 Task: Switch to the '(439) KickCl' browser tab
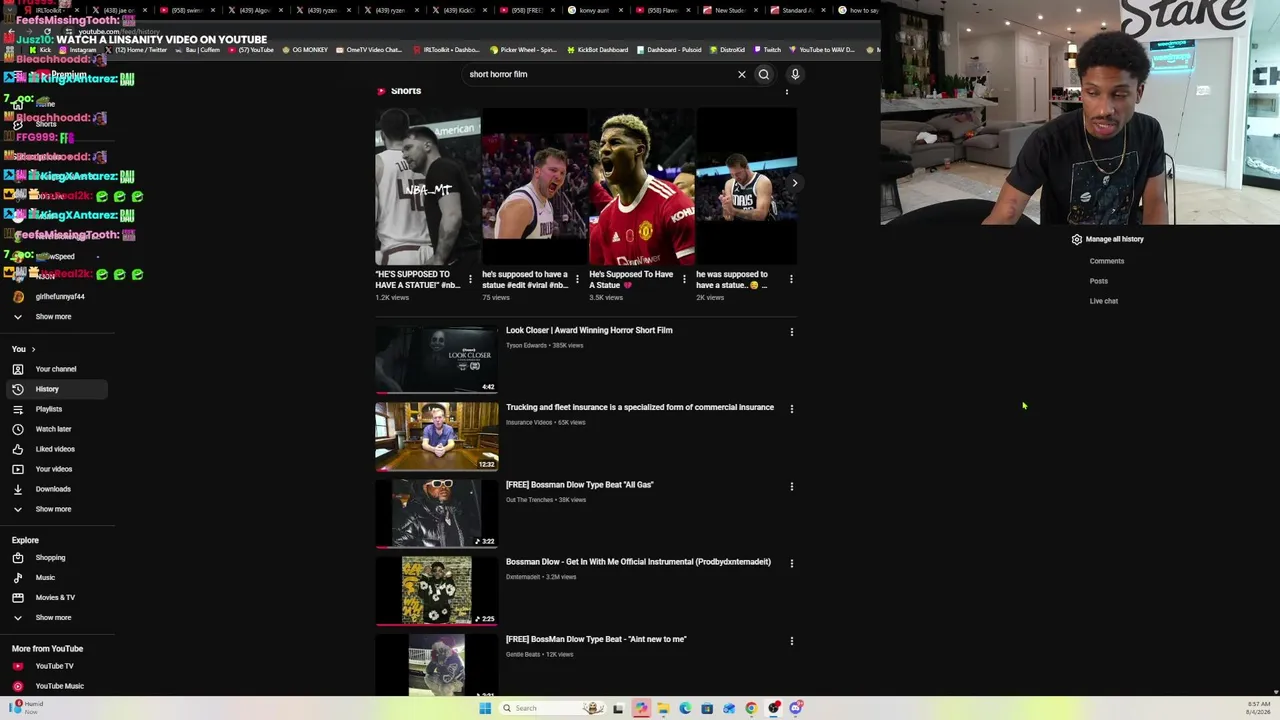(x=460, y=10)
